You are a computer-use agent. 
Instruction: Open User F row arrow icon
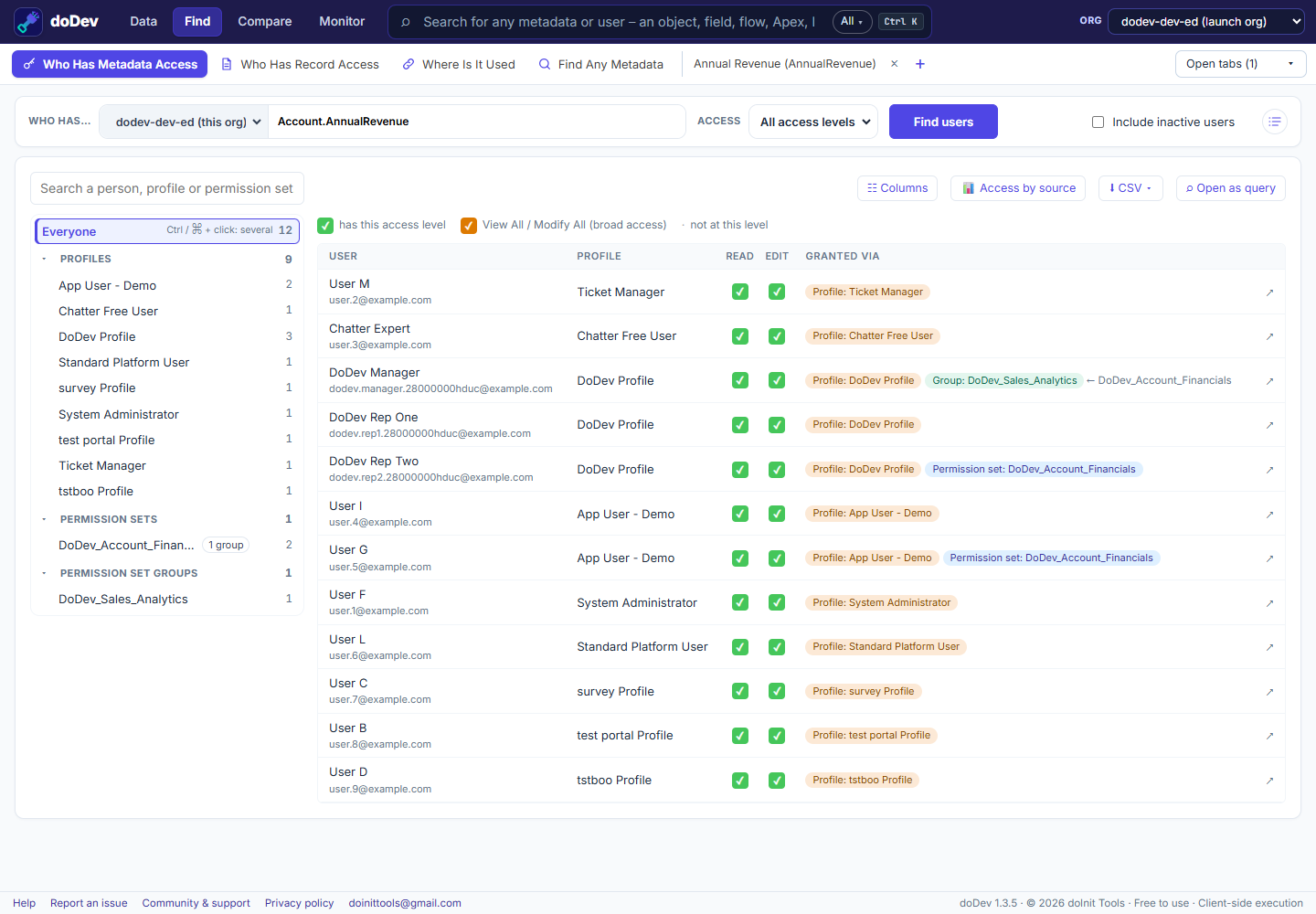(1269, 603)
